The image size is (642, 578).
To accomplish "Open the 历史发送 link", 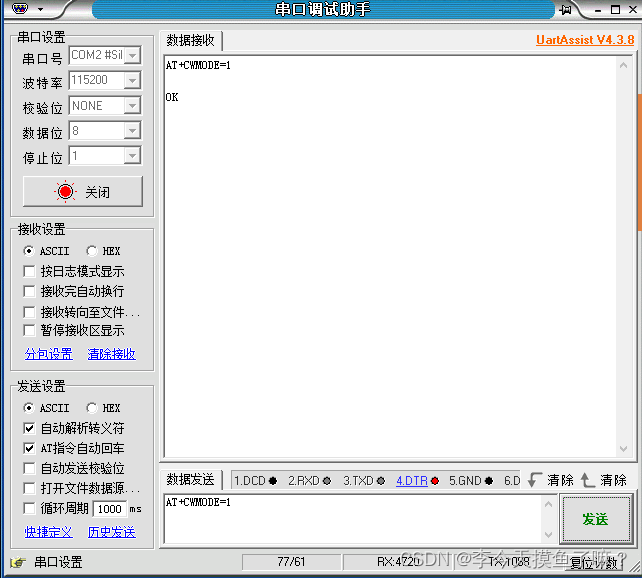I will pos(111,532).
